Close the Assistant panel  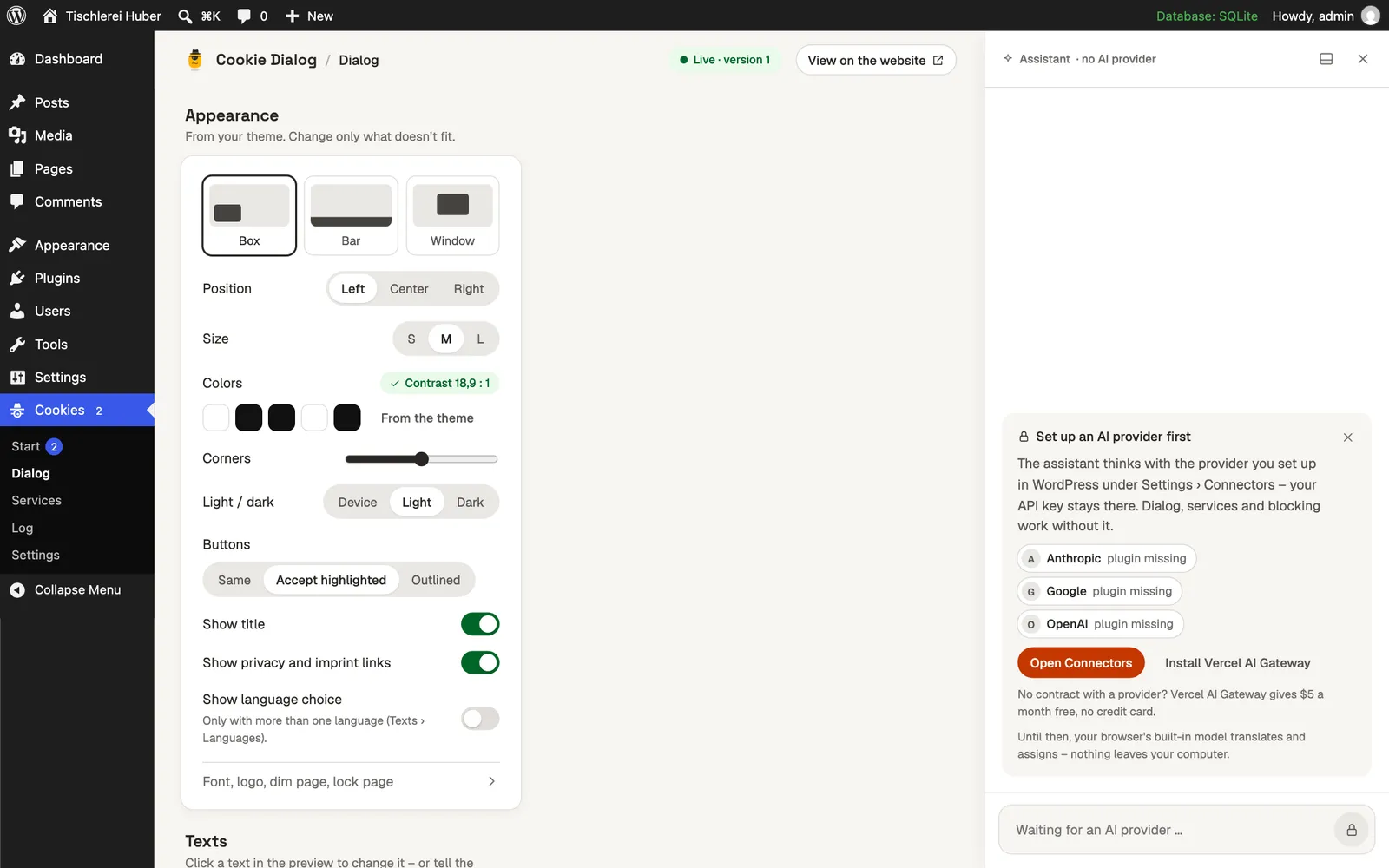1363,59
